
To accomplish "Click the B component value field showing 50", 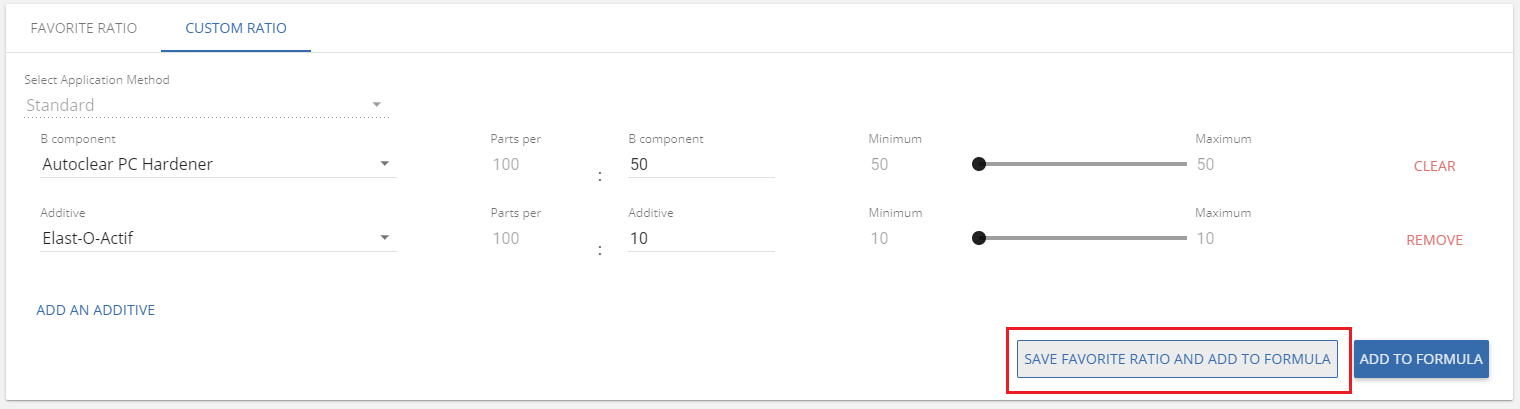I will [x=701, y=164].
